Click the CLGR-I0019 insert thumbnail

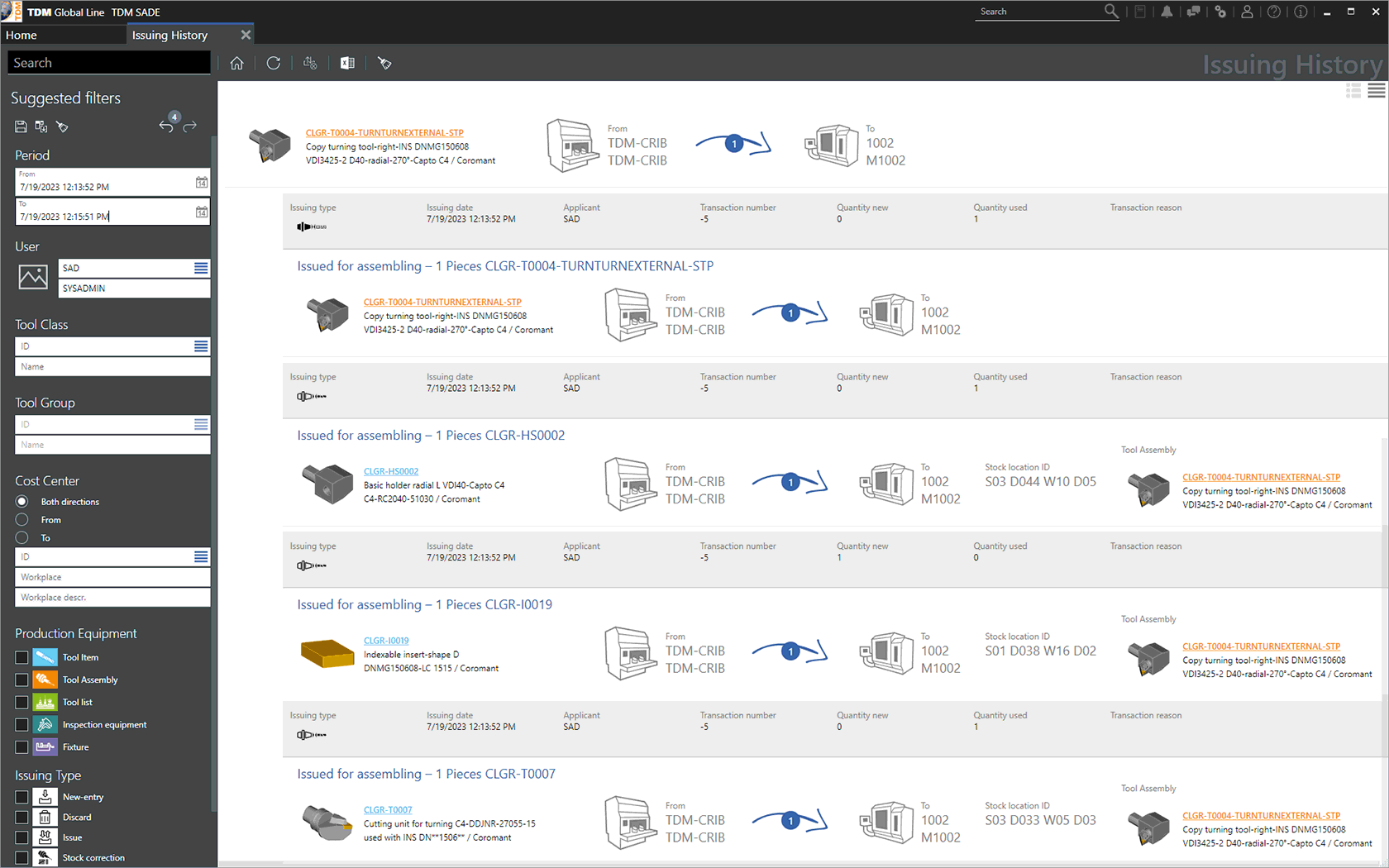[x=327, y=653]
